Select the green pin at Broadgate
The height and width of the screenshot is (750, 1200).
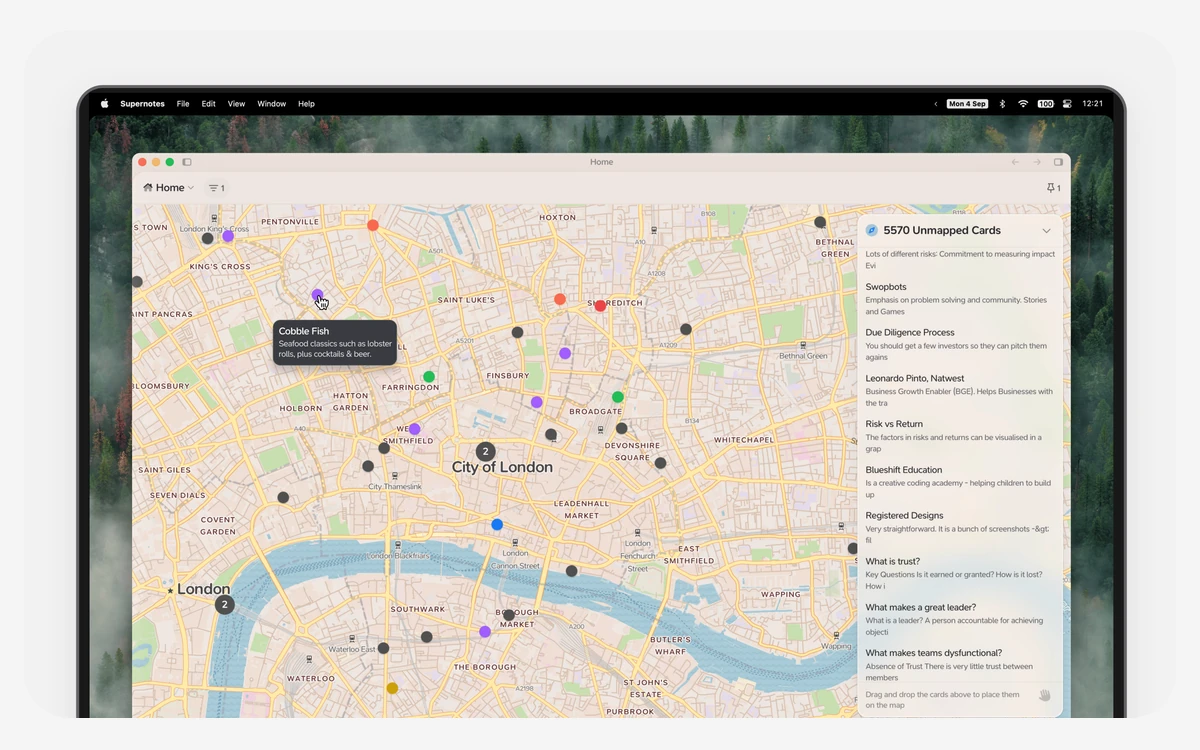coord(618,397)
